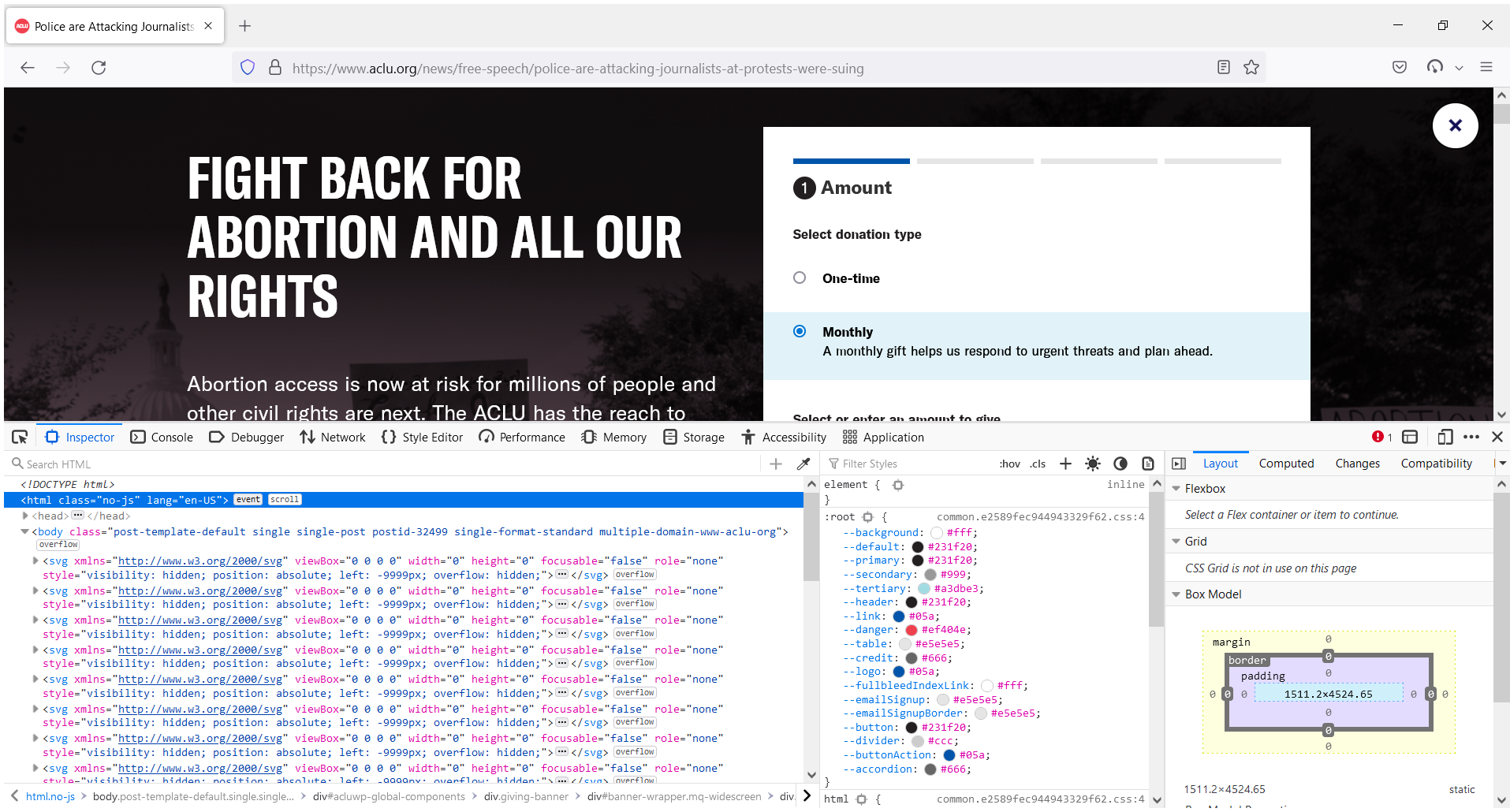The width and height of the screenshot is (1510, 812).
Task: Open the Save to Pocket icon
Action: pyautogui.click(x=1400, y=68)
